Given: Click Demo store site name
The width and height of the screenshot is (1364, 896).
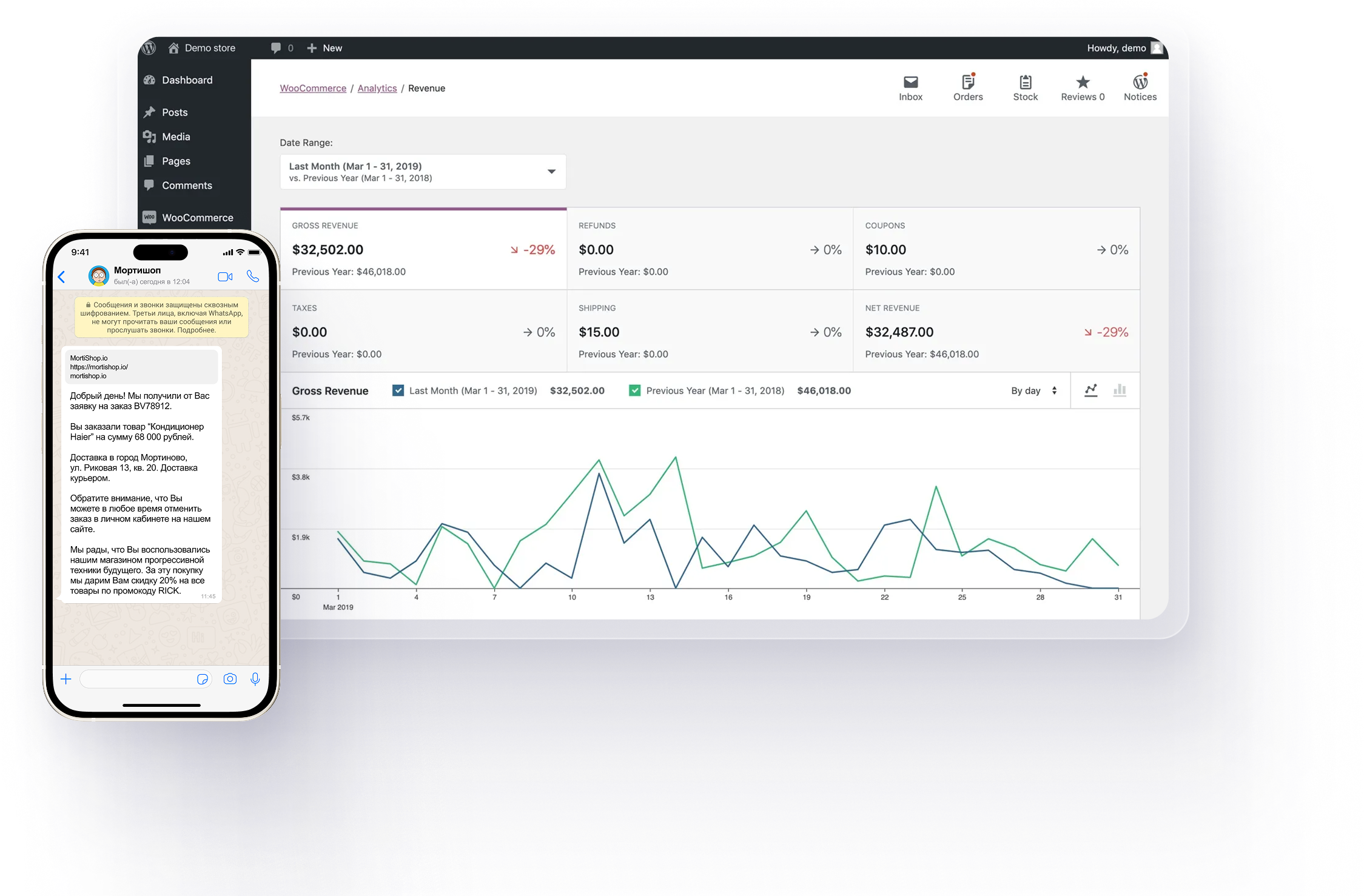Looking at the screenshot, I should pyautogui.click(x=210, y=48).
